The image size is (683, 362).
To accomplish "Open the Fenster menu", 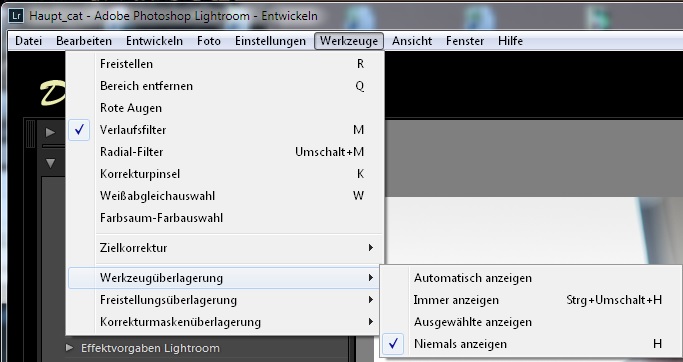I will [x=465, y=41].
